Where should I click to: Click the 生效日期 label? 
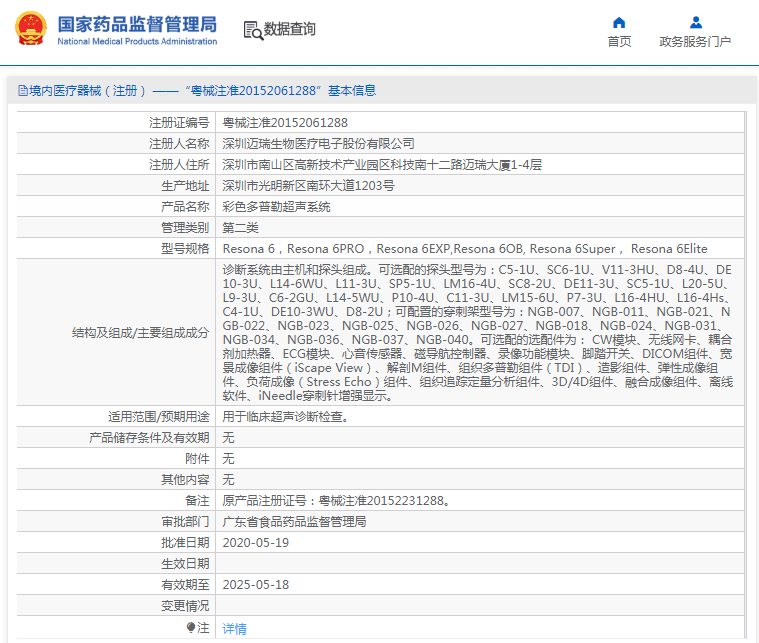[185, 564]
